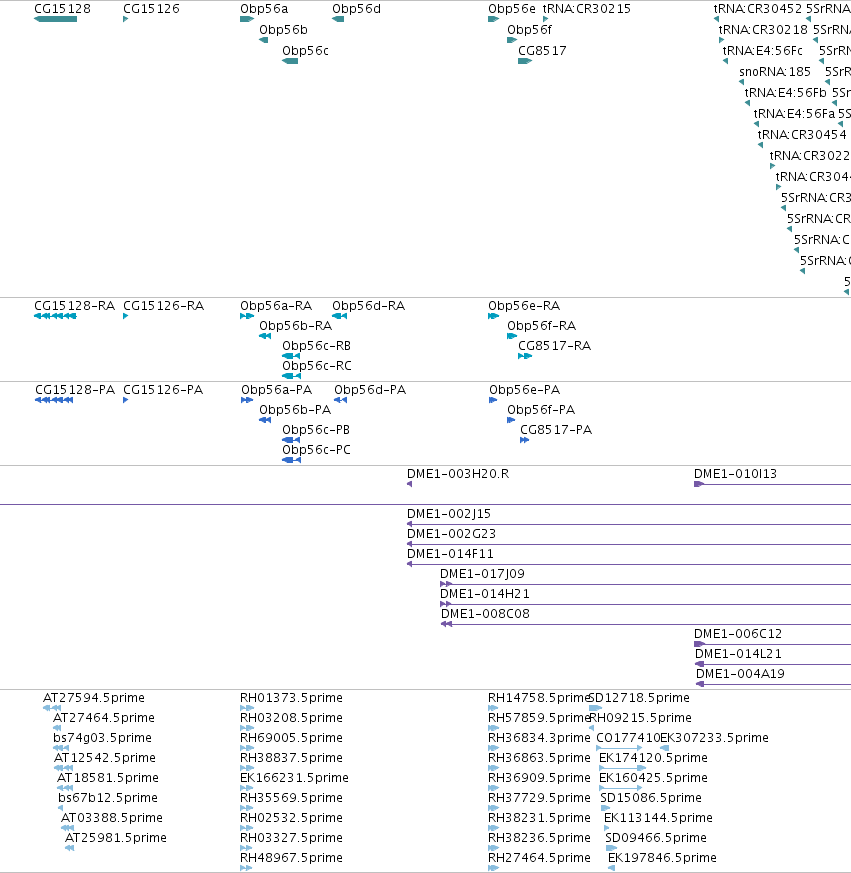Click the DME1-014F11 clone label
The height and width of the screenshot is (873, 851).
tap(449, 554)
